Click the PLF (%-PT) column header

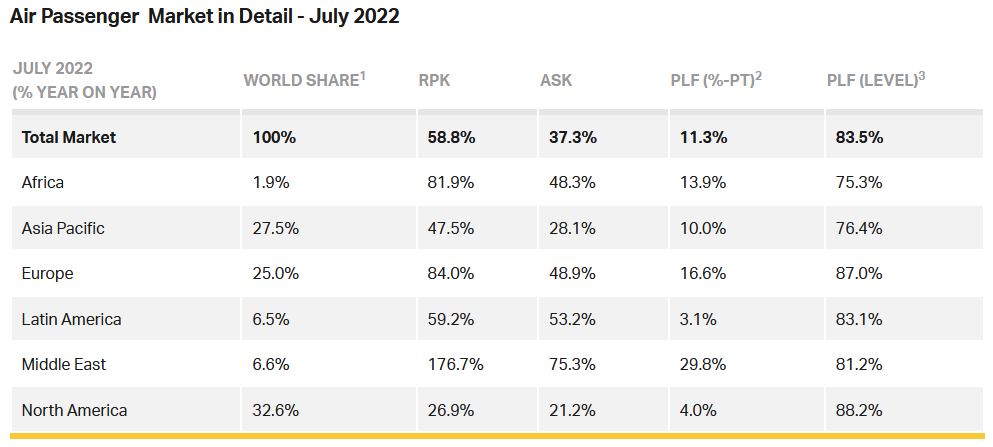(x=712, y=80)
